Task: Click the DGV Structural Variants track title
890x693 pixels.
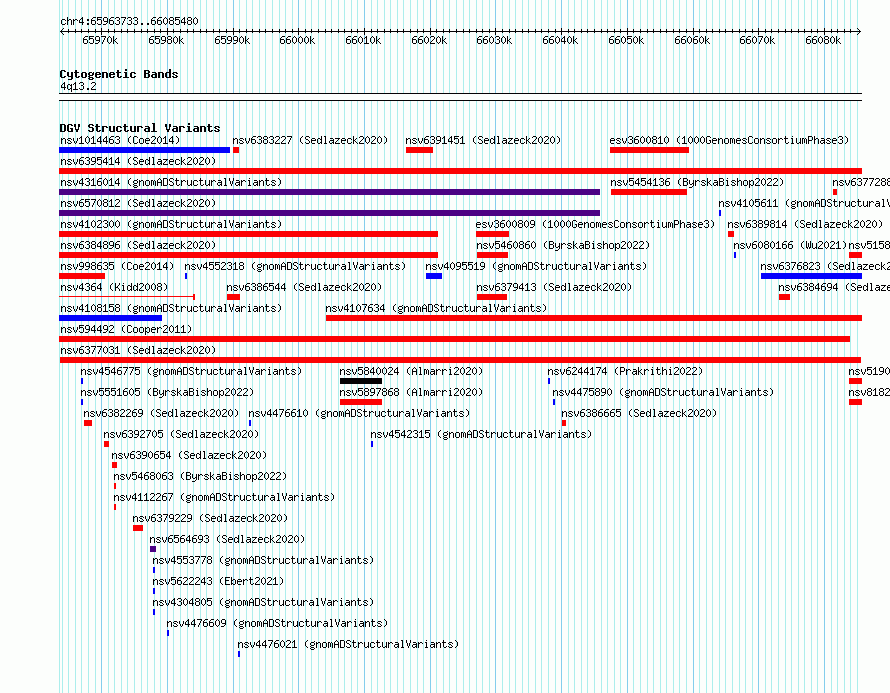Action: 140,128
